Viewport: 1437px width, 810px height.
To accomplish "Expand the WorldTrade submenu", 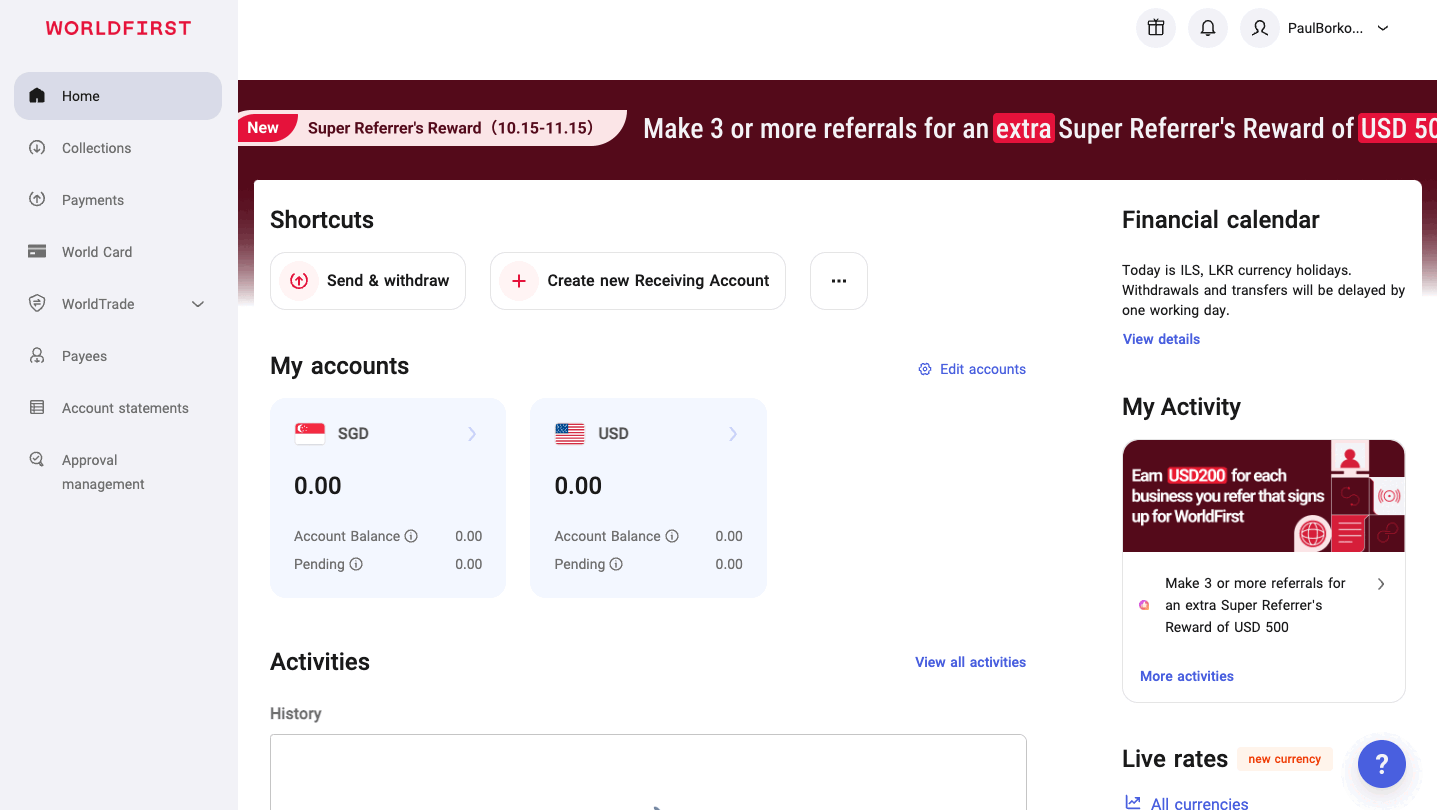I will (198, 304).
